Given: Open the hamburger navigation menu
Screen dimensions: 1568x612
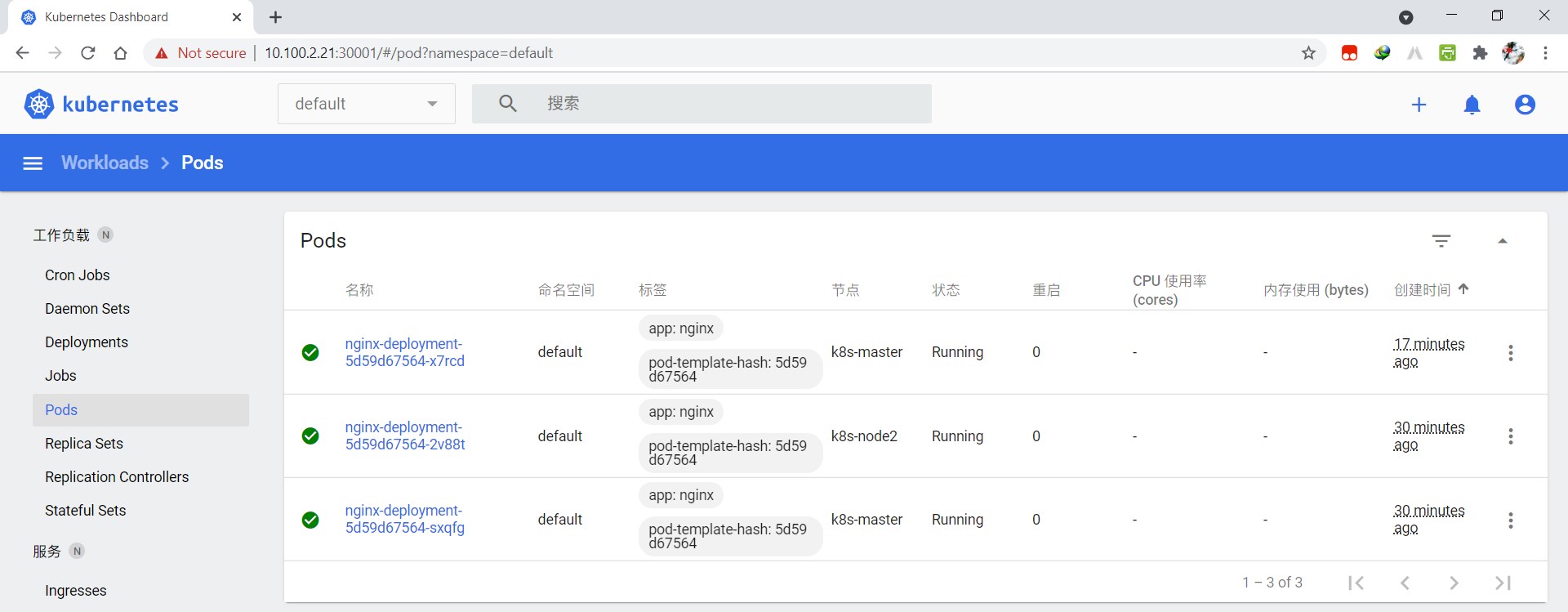Looking at the screenshot, I should coord(33,163).
